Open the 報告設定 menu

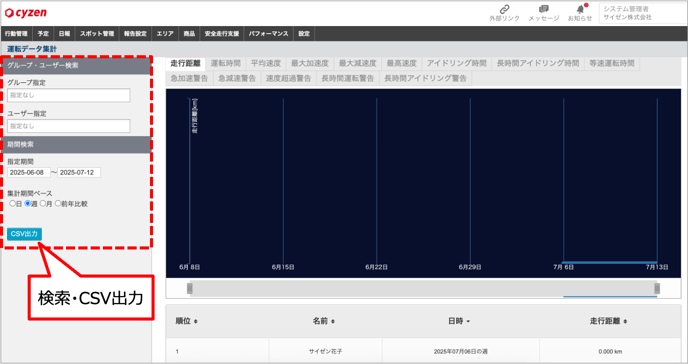click(135, 34)
